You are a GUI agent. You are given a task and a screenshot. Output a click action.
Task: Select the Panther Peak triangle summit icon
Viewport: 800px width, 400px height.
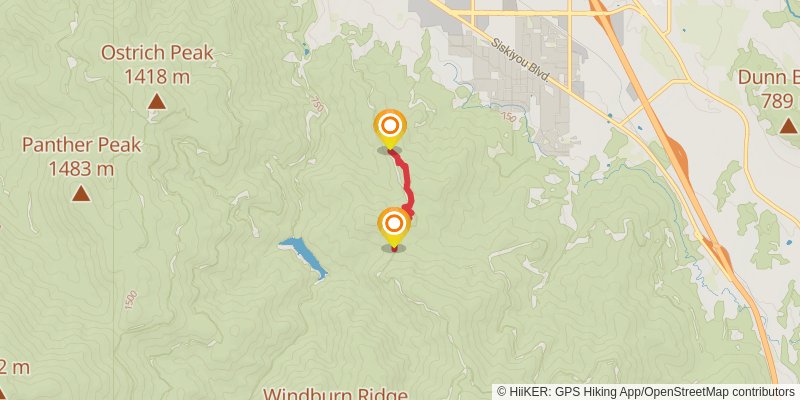81,193
